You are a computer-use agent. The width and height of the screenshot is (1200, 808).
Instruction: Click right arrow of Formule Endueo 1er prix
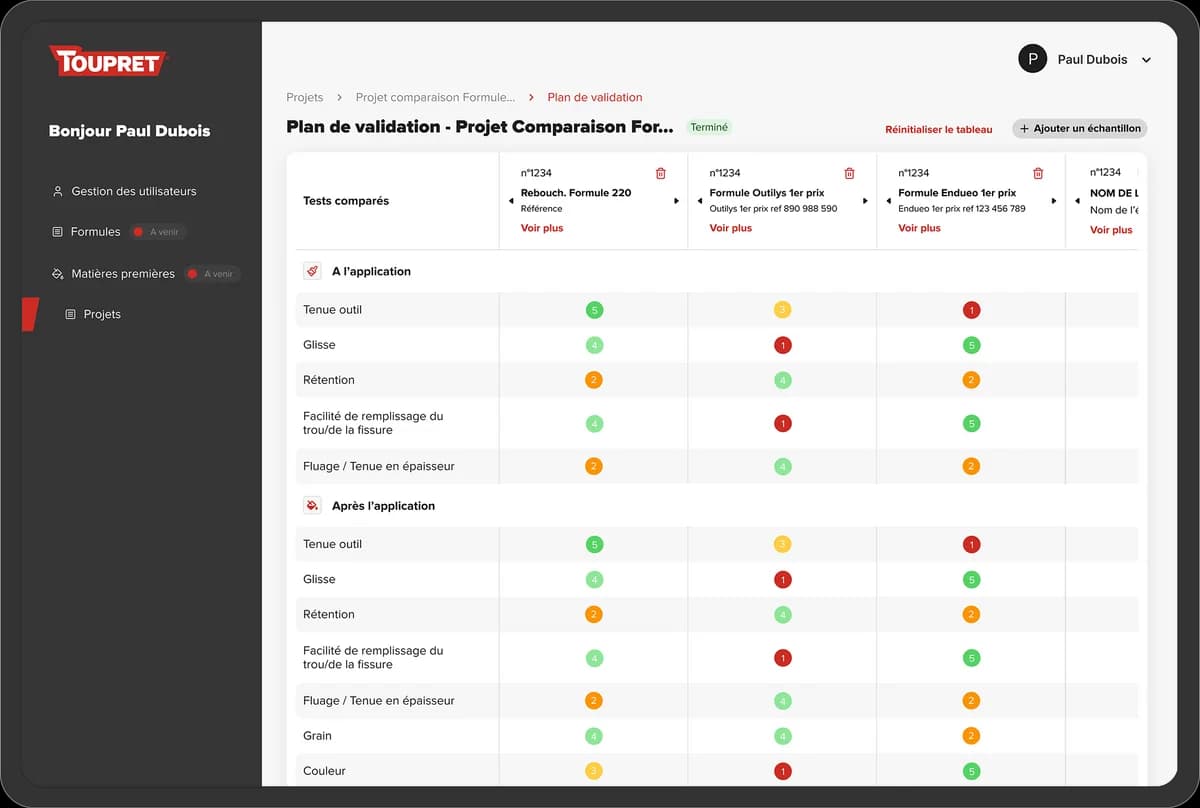click(1054, 201)
